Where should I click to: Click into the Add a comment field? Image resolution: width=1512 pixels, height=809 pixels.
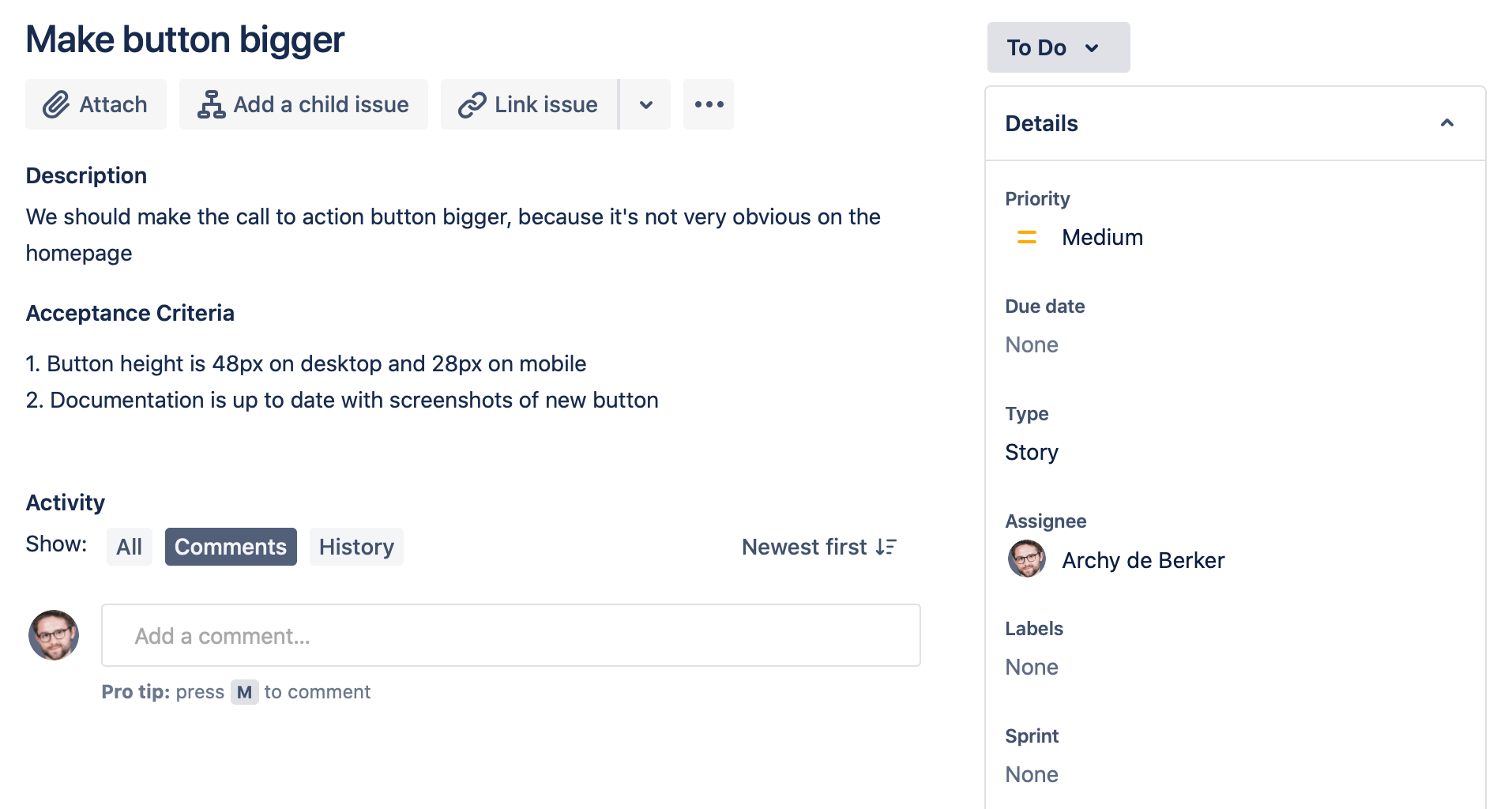click(510, 635)
